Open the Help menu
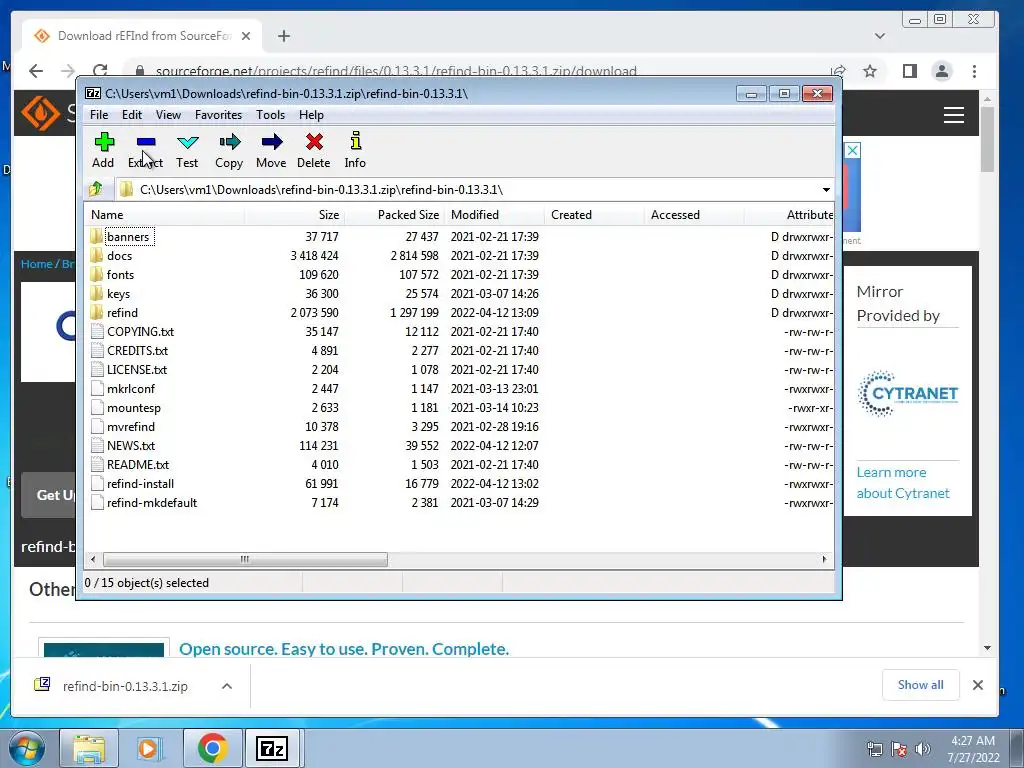 click(312, 115)
